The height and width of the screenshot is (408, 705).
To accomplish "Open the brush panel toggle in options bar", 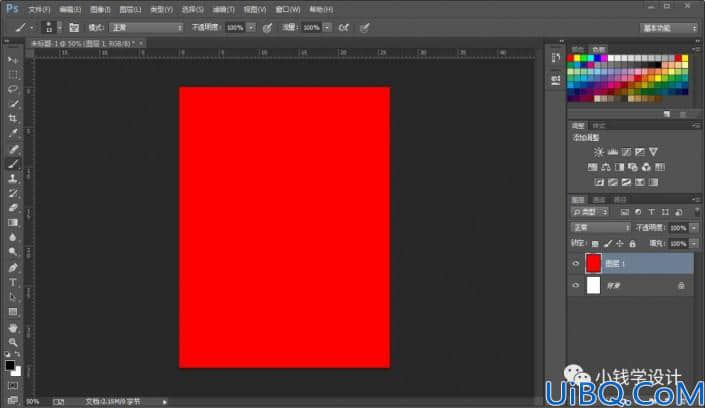I will [74, 28].
